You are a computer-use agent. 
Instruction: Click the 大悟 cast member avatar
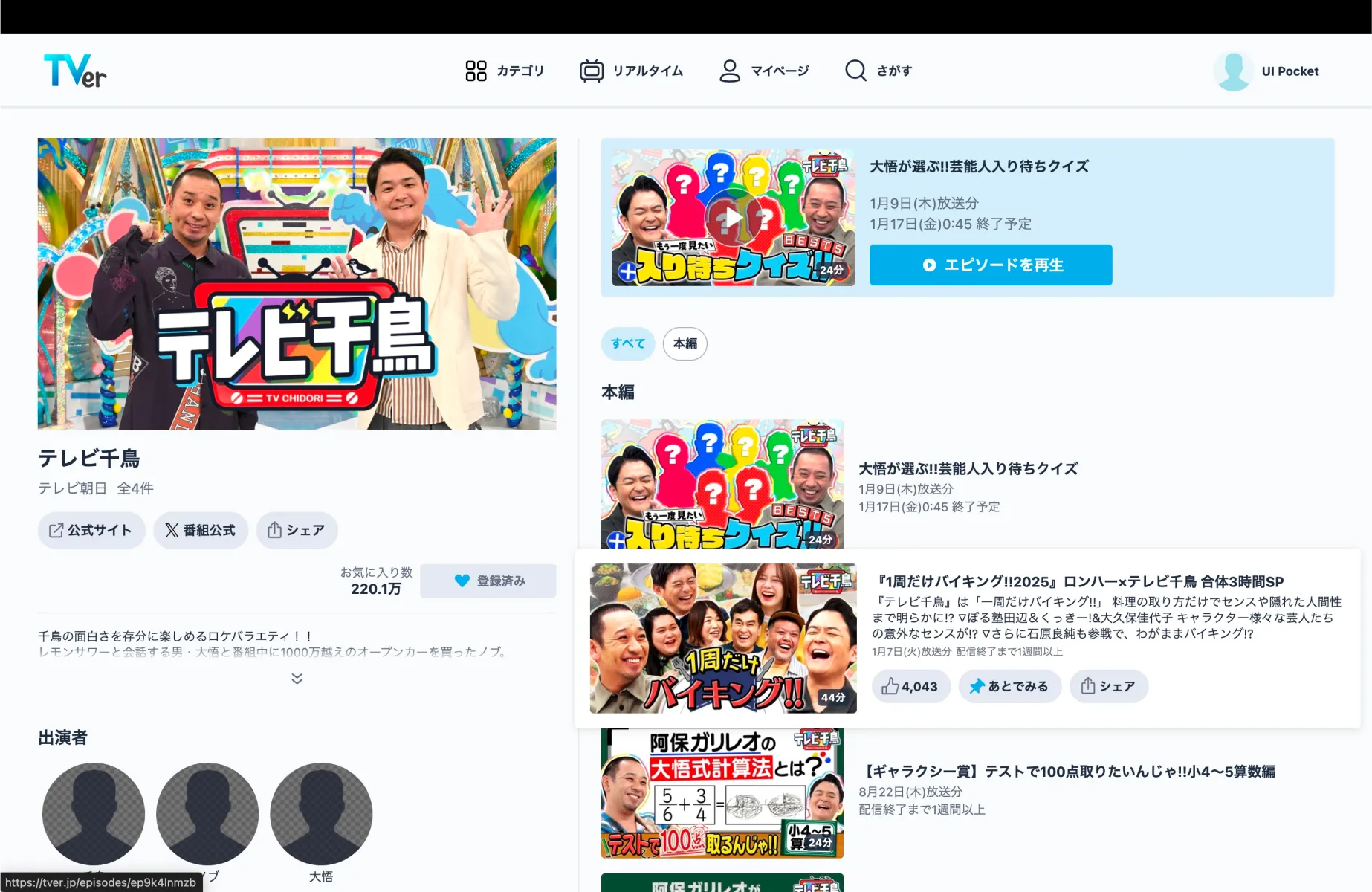tap(321, 814)
